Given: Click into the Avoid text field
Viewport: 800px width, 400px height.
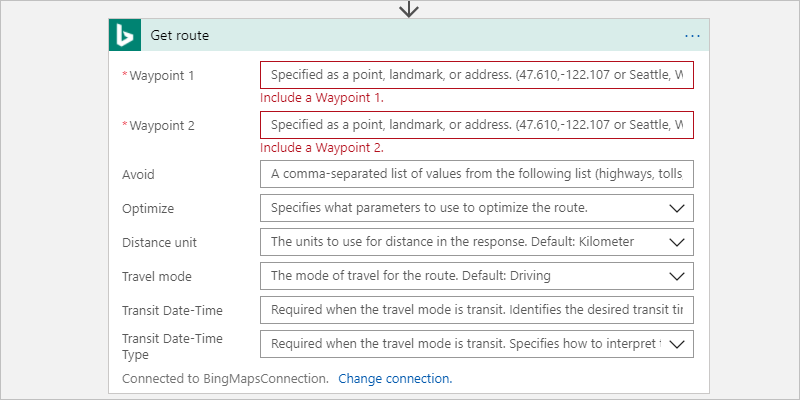Looking at the screenshot, I should (x=476, y=174).
